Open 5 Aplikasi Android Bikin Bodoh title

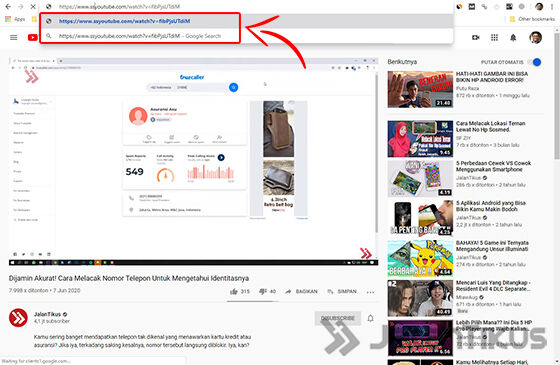pos(491,206)
